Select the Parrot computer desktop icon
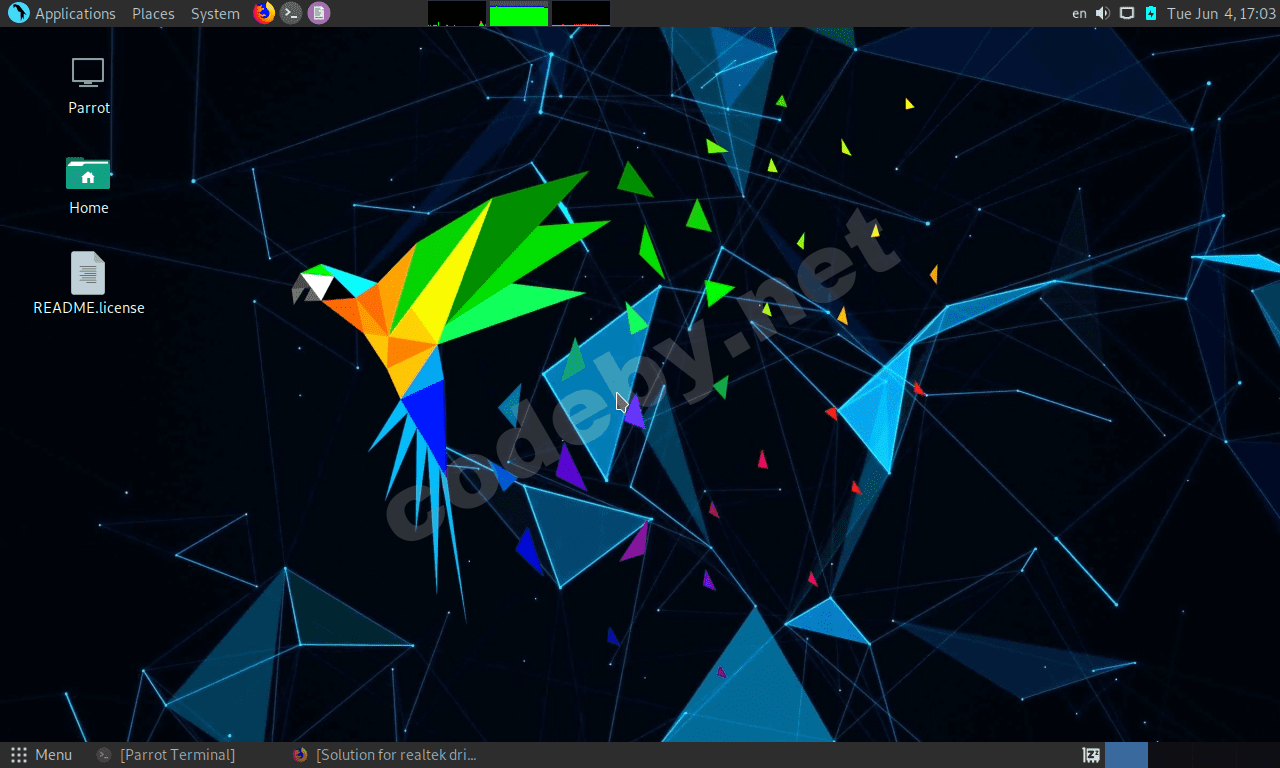 (x=88, y=85)
